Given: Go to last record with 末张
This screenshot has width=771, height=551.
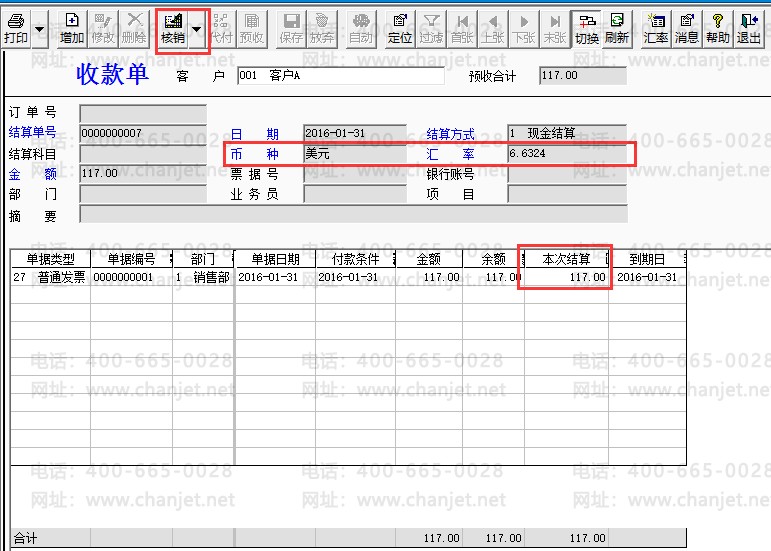Looking at the screenshot, I should coord(555,29).
